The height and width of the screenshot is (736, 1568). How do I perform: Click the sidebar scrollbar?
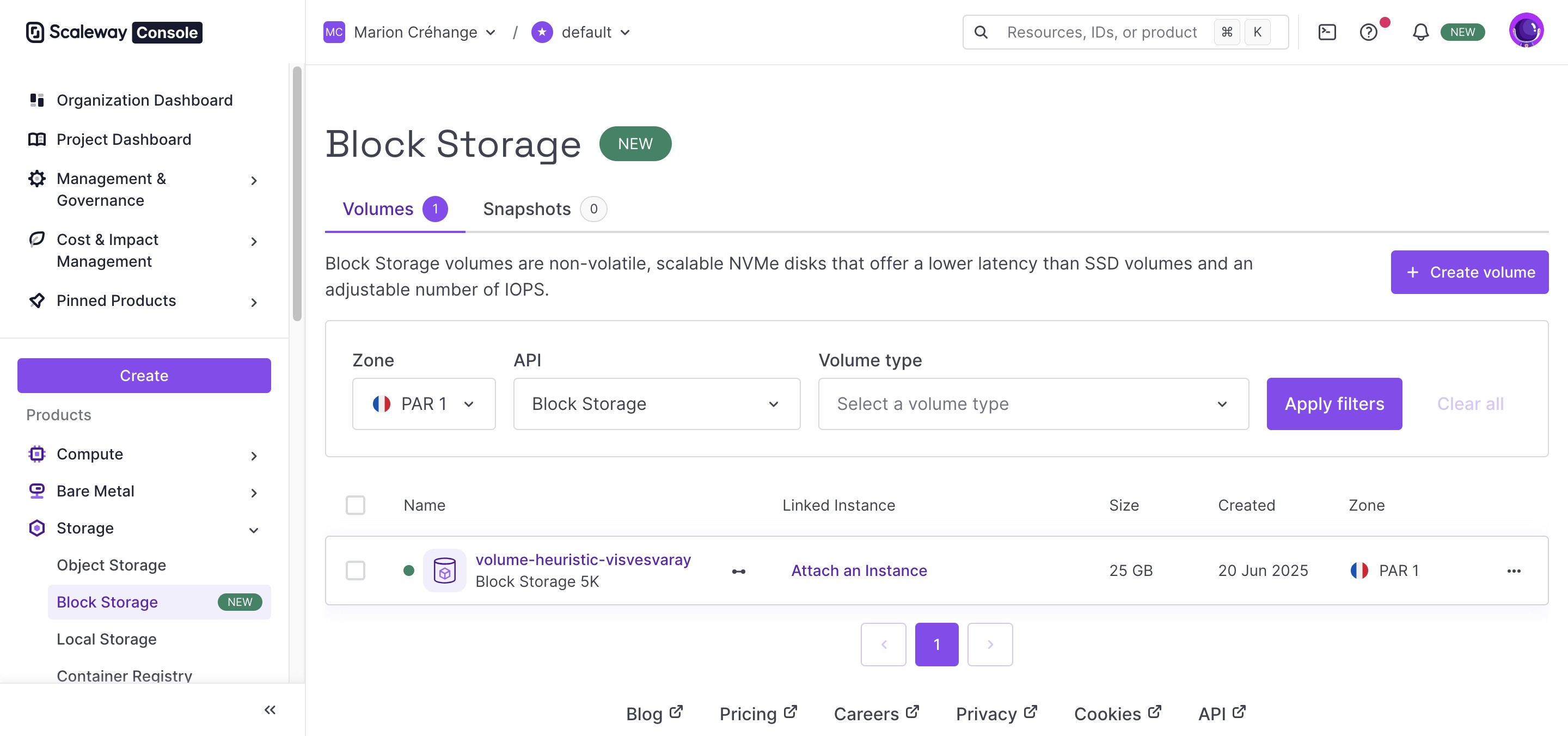(297, 194)
